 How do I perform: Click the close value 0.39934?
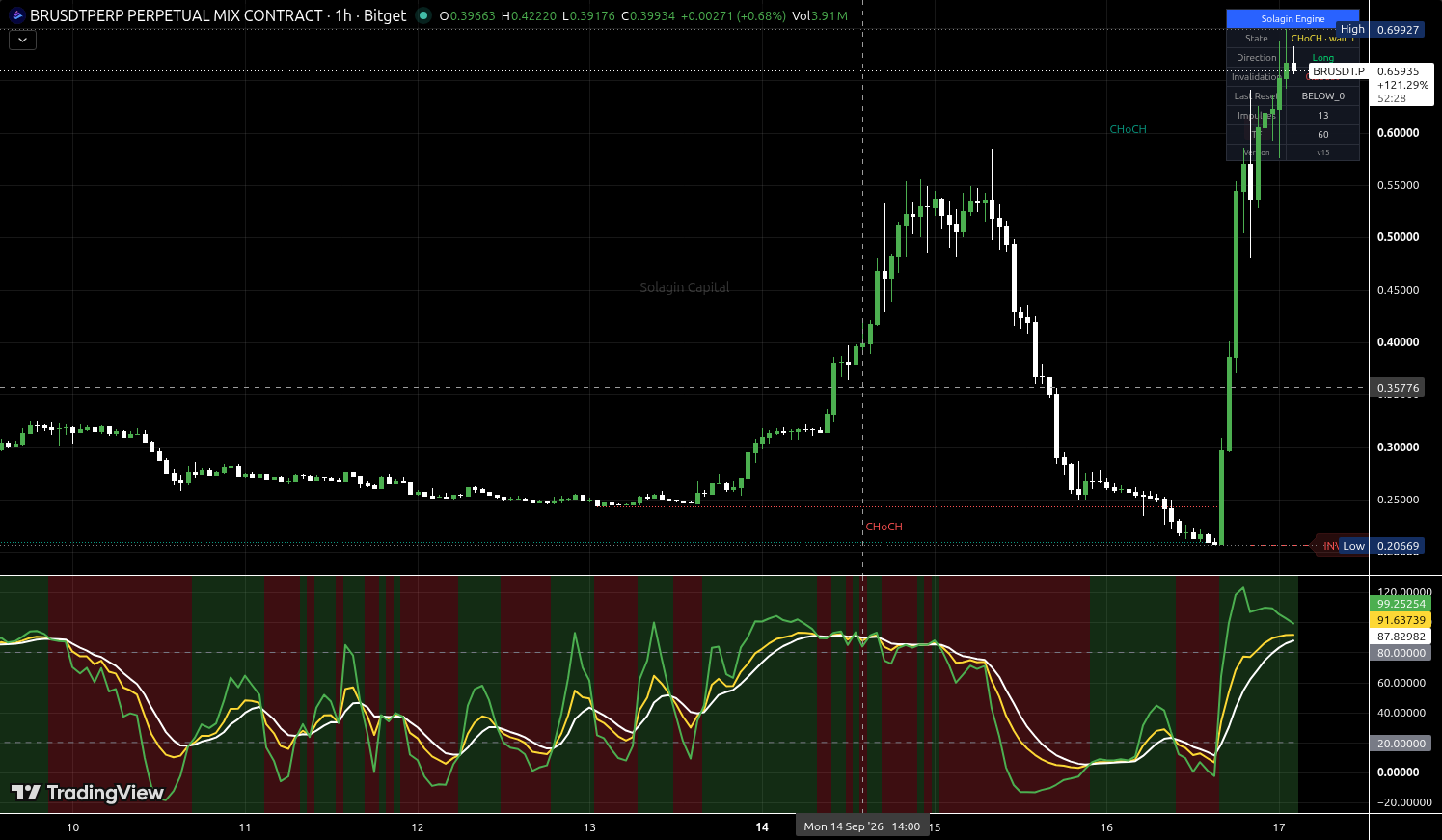653,16
